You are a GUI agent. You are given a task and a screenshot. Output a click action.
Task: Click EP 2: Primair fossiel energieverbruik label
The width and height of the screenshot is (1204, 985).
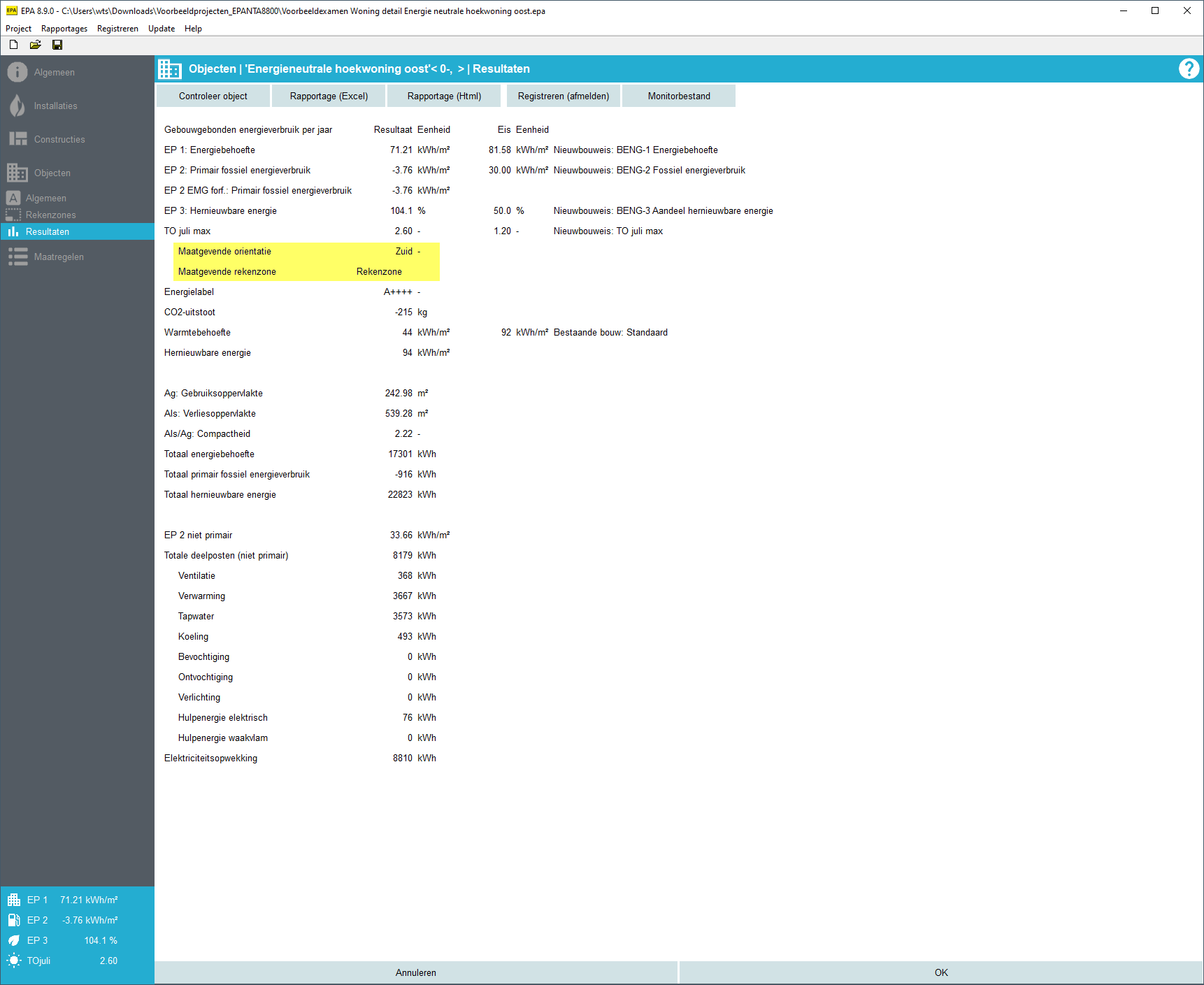237,170
